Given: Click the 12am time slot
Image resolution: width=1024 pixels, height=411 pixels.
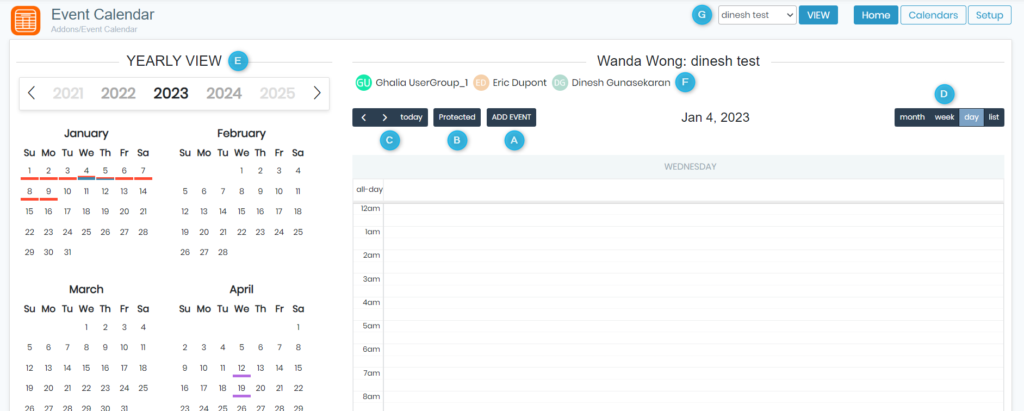Looking at the screenshot, I should coord(693,214).
